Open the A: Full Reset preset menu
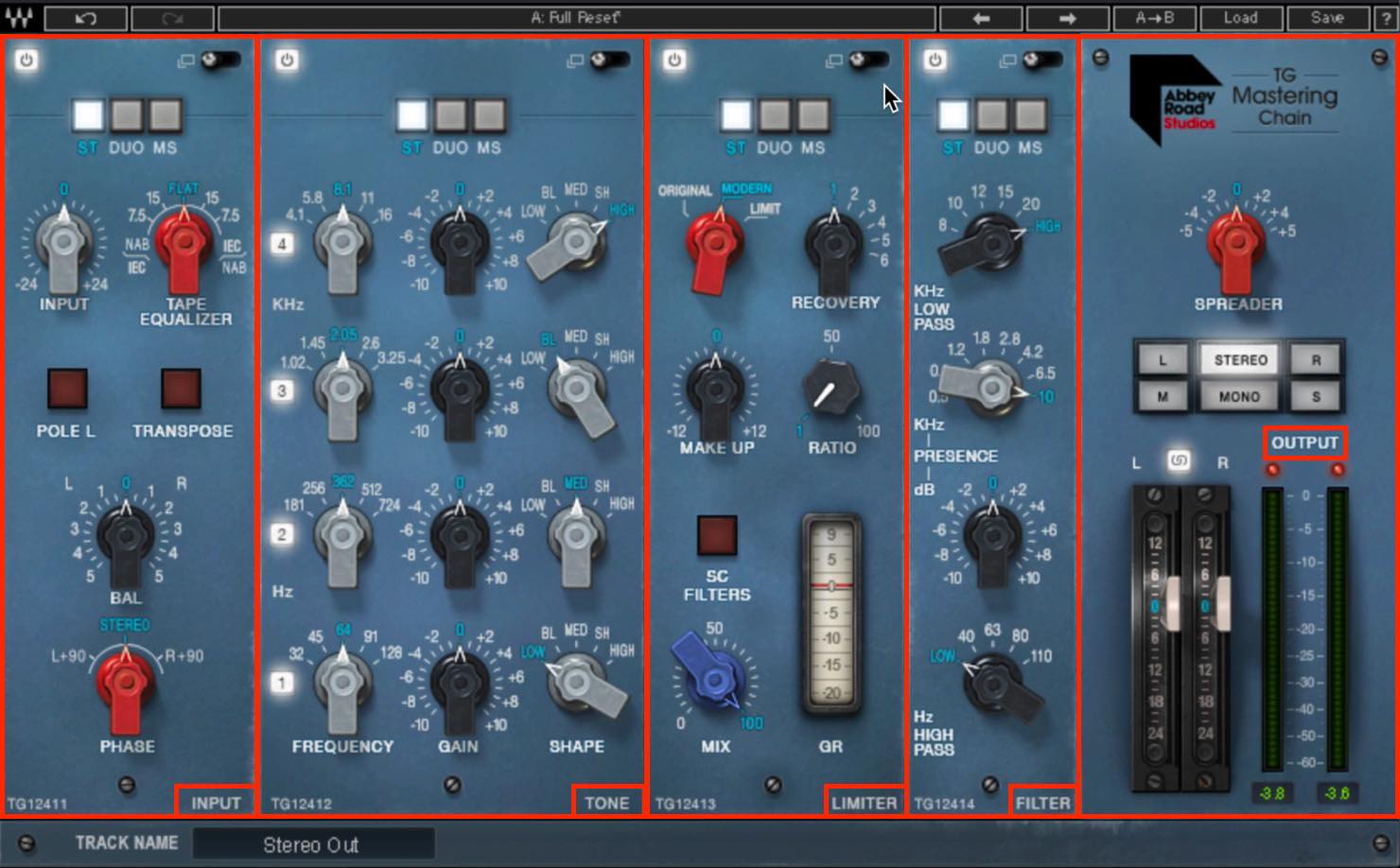 577,18
